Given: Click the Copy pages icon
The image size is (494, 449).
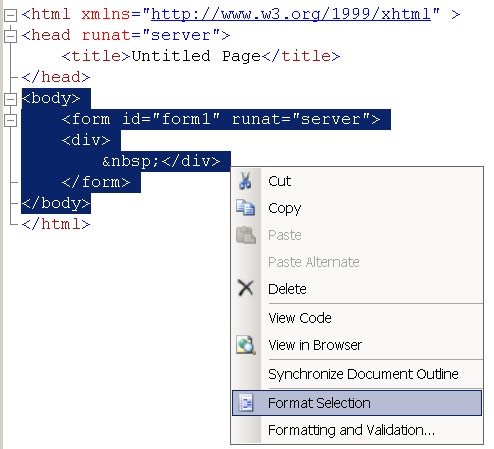Looking at the screenshot, I should point(245,208).
